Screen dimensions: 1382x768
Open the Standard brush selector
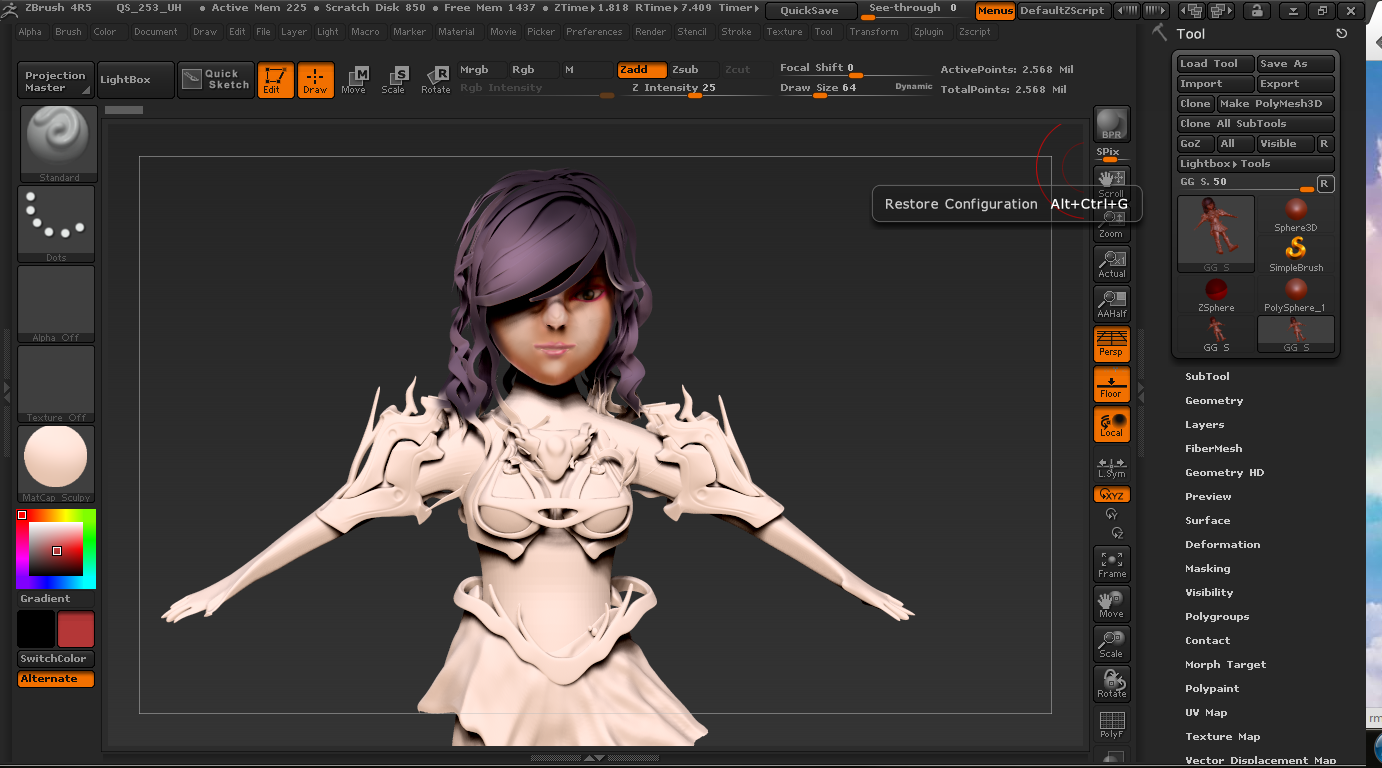point(58,144)
